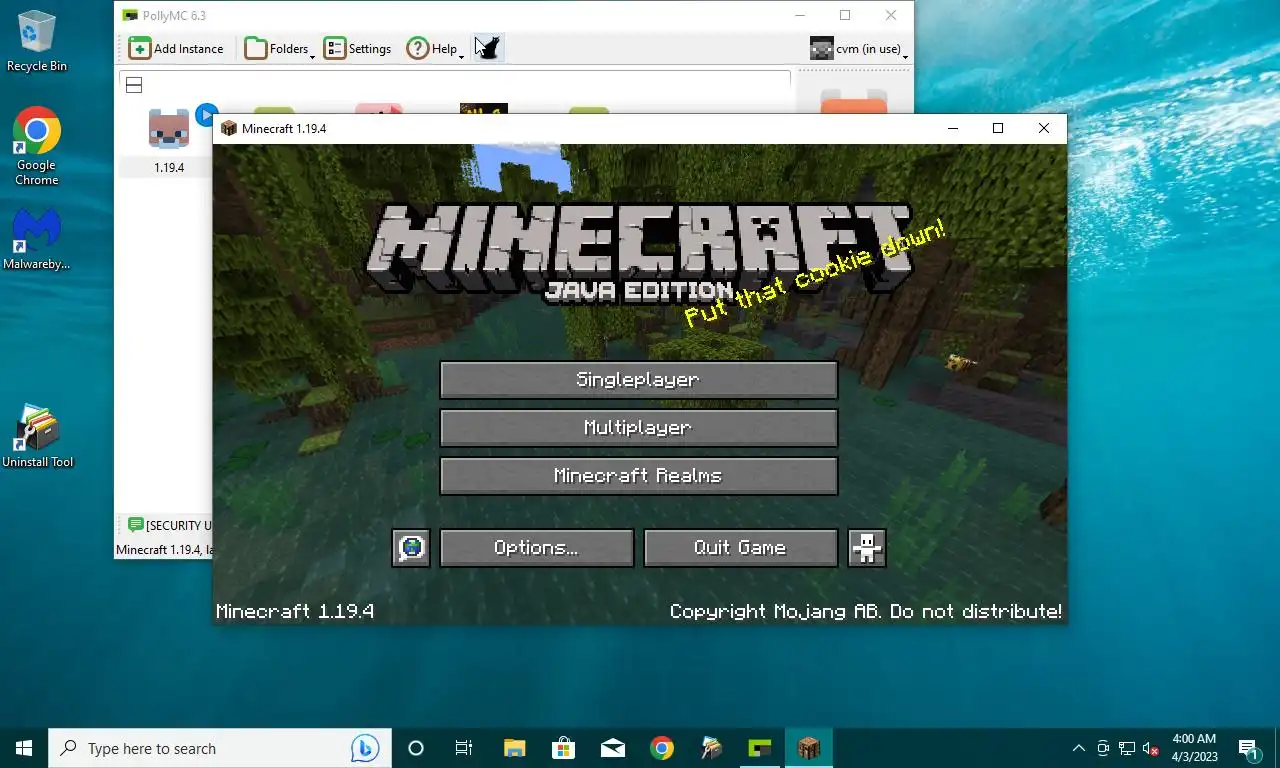Open the Recycle Bin desktop icon

pyautogui.click(x=37, y=41)
